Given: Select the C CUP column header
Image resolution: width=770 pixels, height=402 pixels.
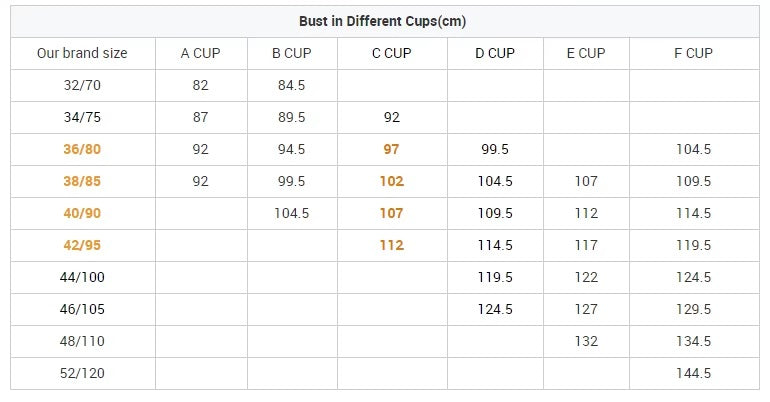Looking at the screenshot, I should [391, 53].
